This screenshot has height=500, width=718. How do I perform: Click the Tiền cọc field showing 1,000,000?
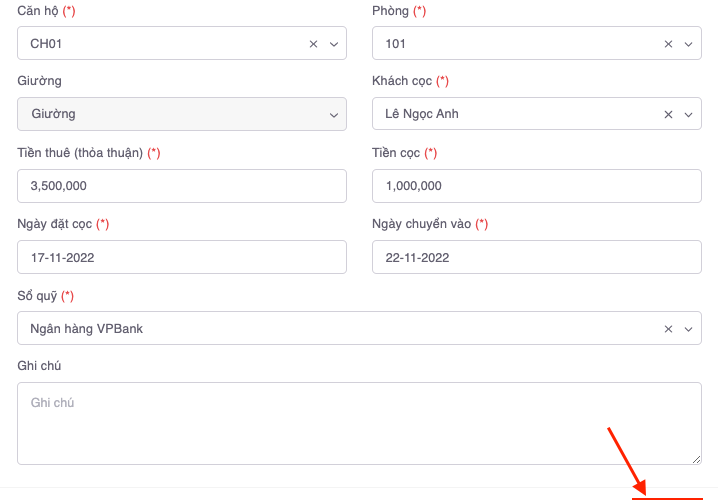tap(536, 186)
